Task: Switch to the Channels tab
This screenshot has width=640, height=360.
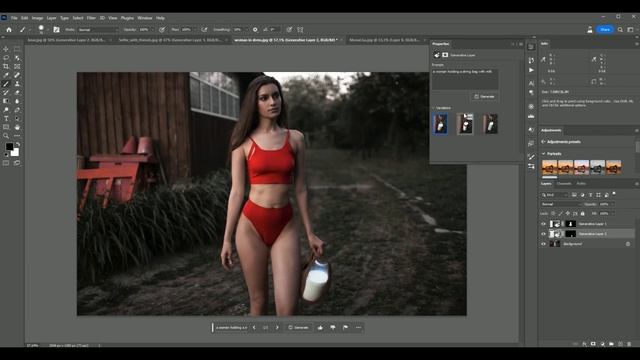Action: click(564, 184)
